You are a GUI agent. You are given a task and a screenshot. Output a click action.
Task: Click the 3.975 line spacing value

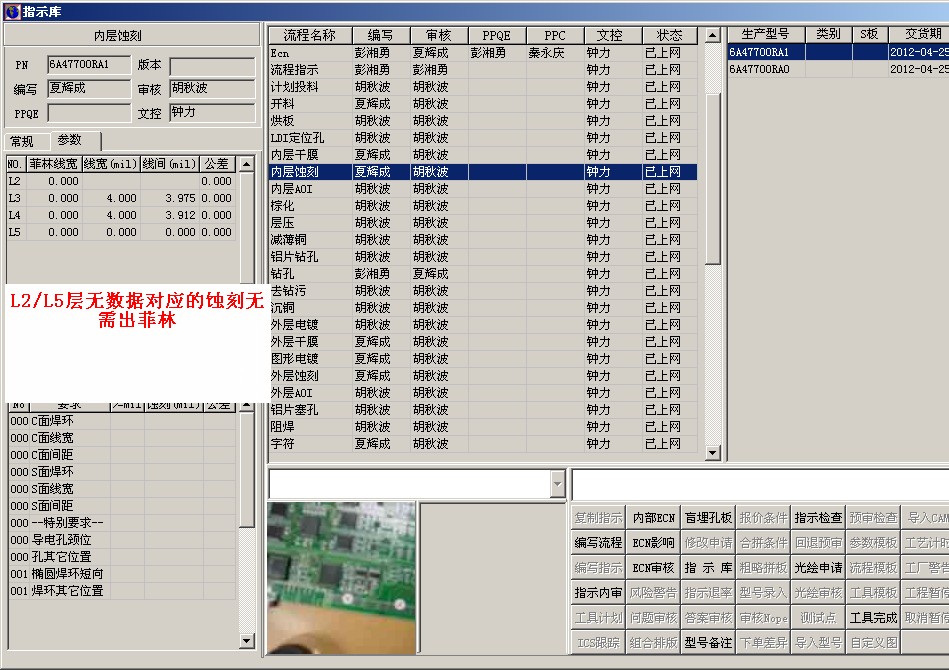click(180, 198)
